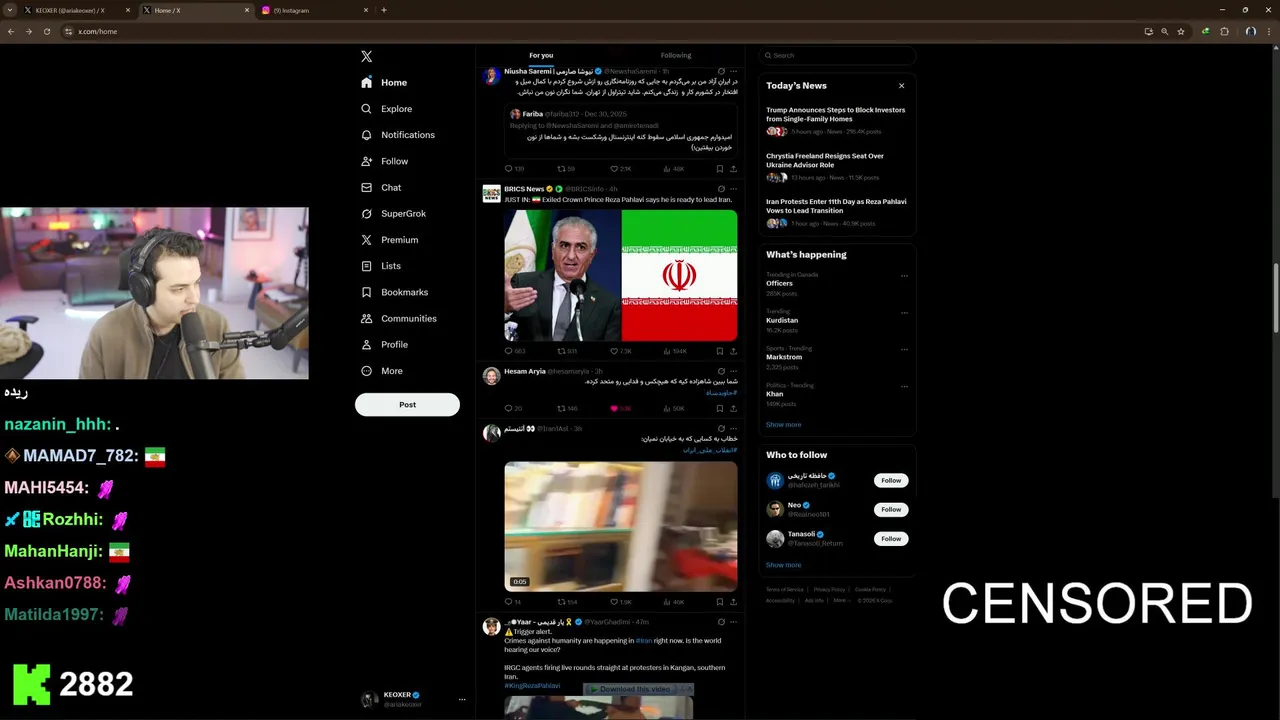1280x720 pixels.
Task: Open the Kurdistan trending topic
Action: tap(782, 321)
